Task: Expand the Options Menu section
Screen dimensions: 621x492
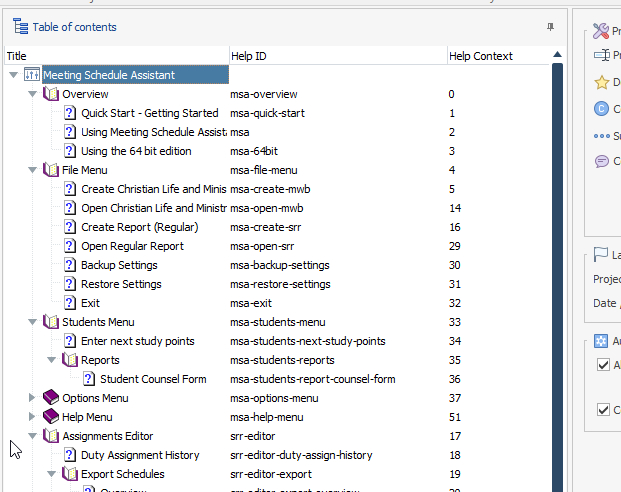Action: [x=32, y=398]
